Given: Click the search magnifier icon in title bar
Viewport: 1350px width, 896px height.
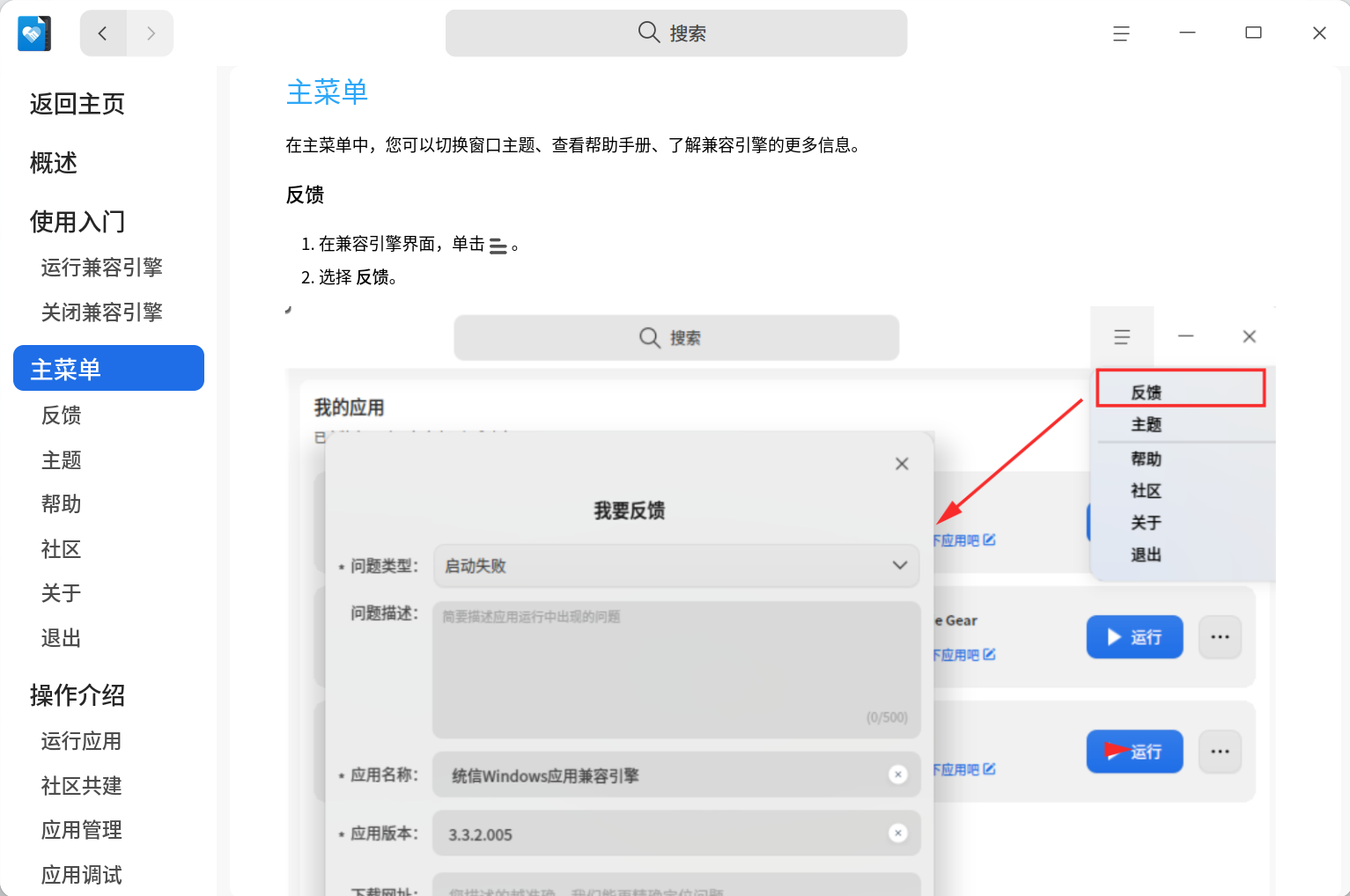Looking at the screenshot, I should pos(649,33).
